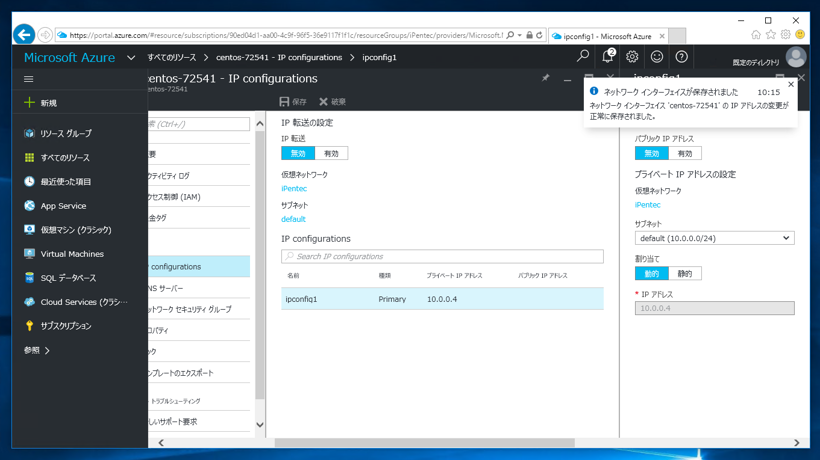Click the favorites star icon

(x=770, y=34)
